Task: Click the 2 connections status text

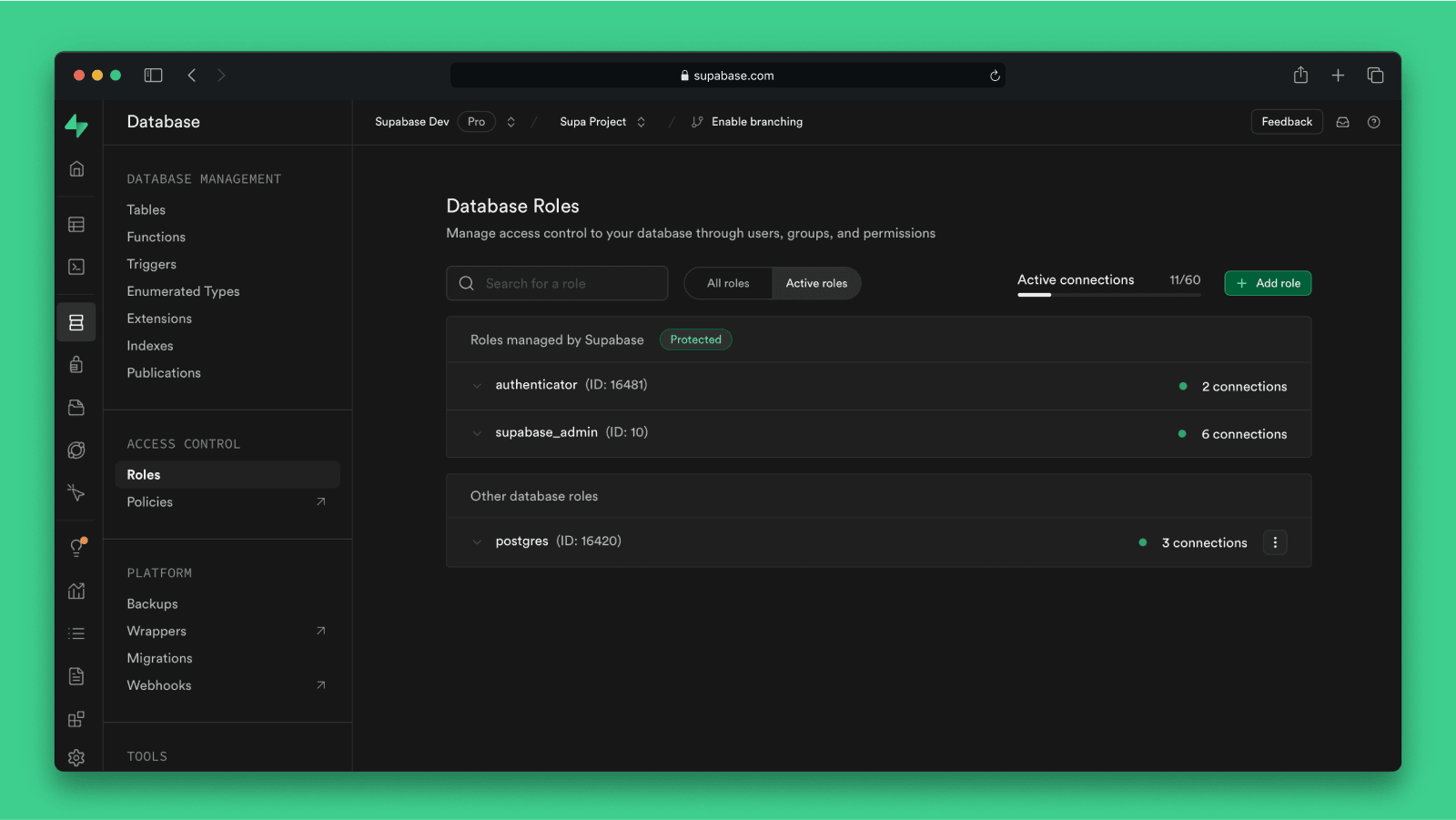Action: (1244, 387)
